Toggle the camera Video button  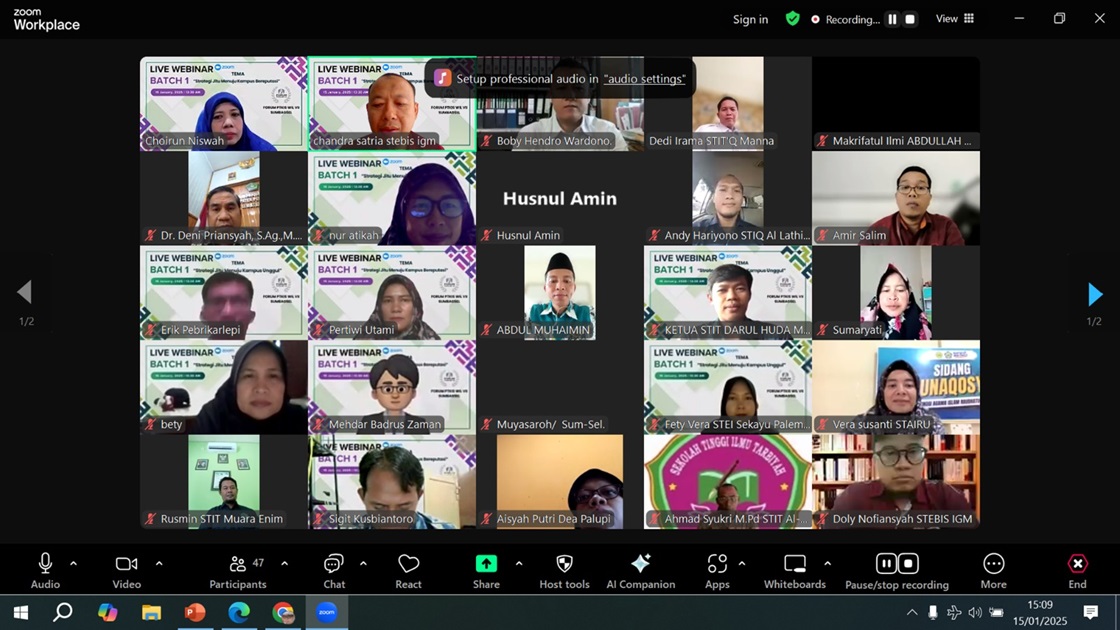click(126, 564)
